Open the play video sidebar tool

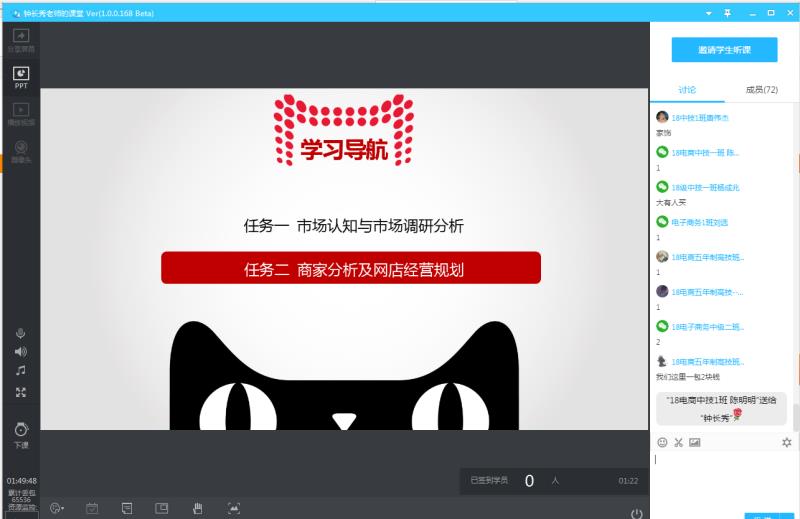(21, 114)
